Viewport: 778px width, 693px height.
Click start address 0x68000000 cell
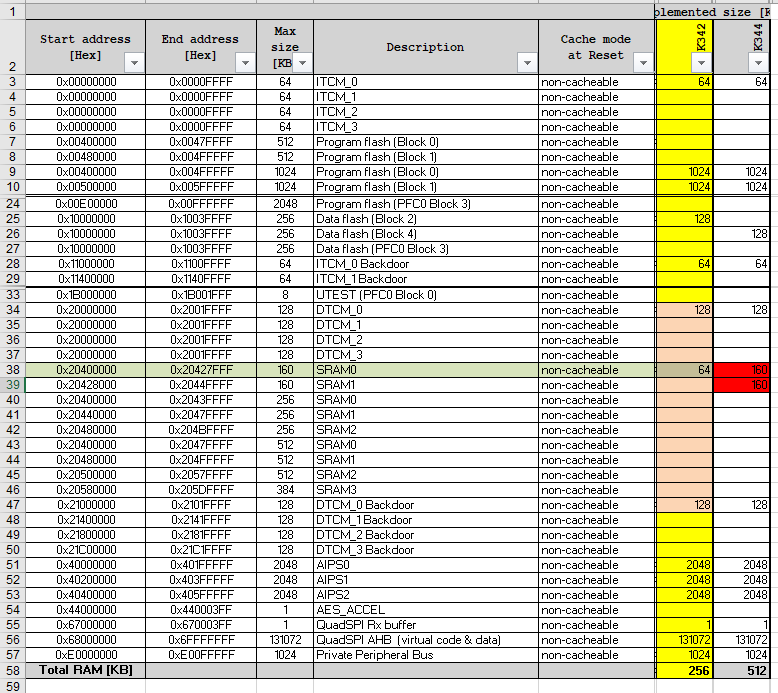point(85,640)
